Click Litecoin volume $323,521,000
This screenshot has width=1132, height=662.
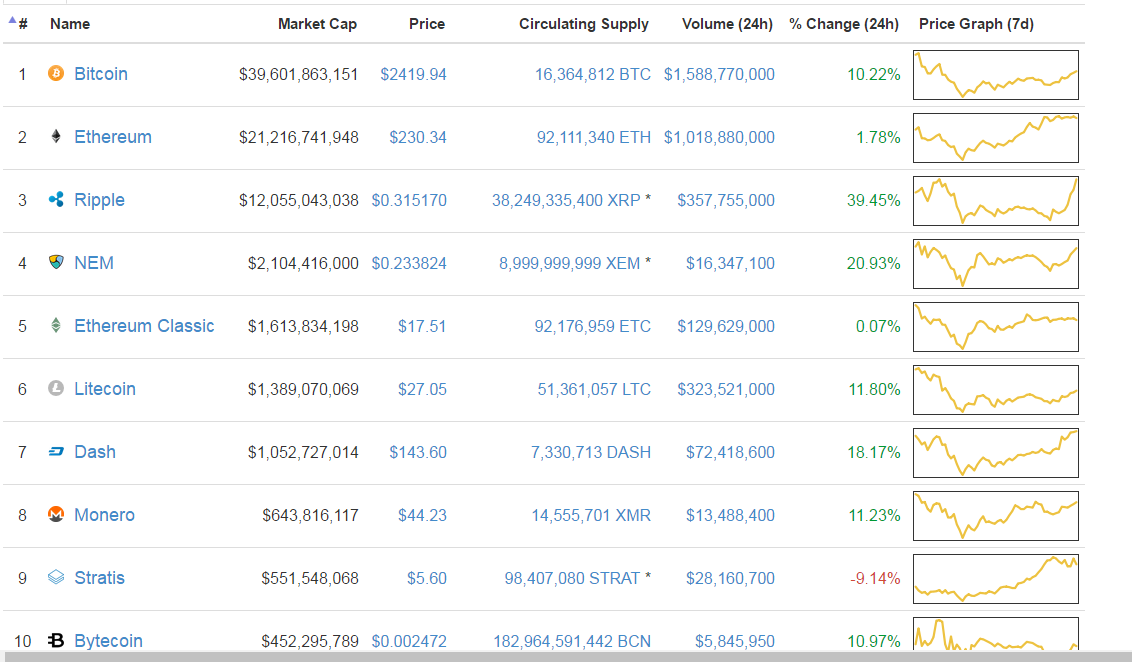pyautogui.click(x=726, y=389)
